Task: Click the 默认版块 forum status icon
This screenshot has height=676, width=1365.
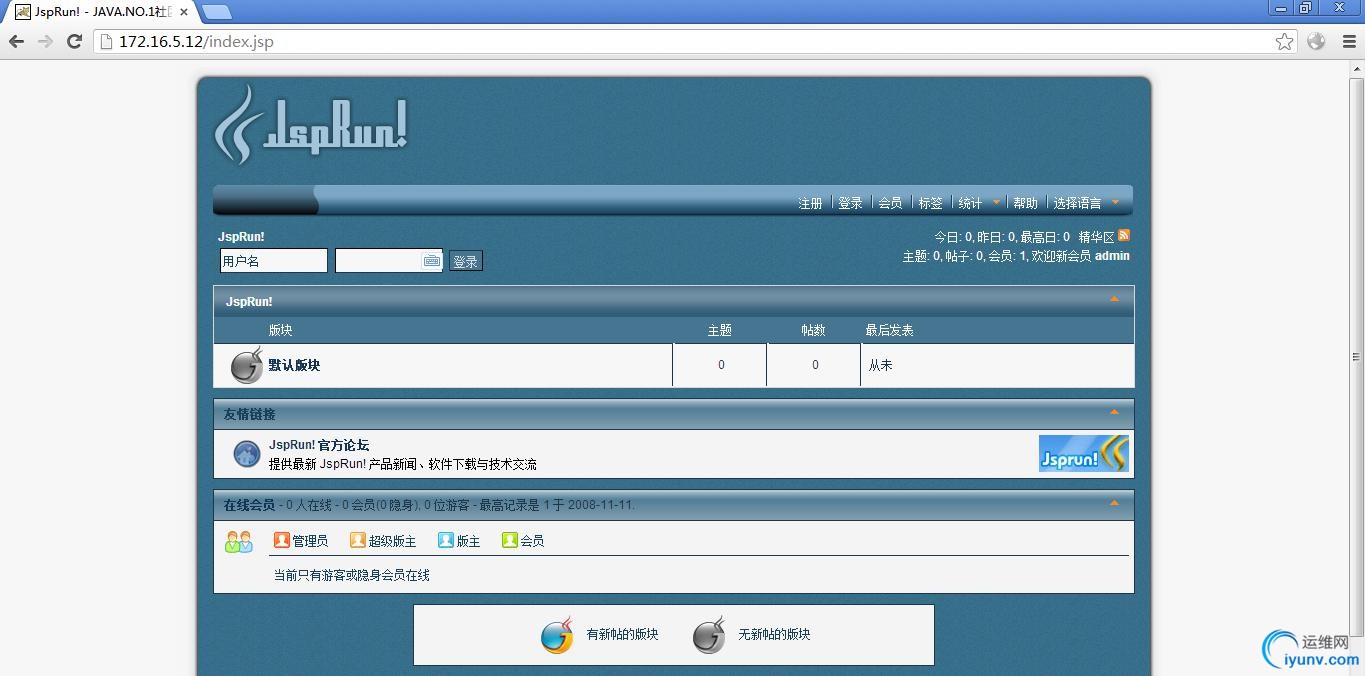Action: 246,366
